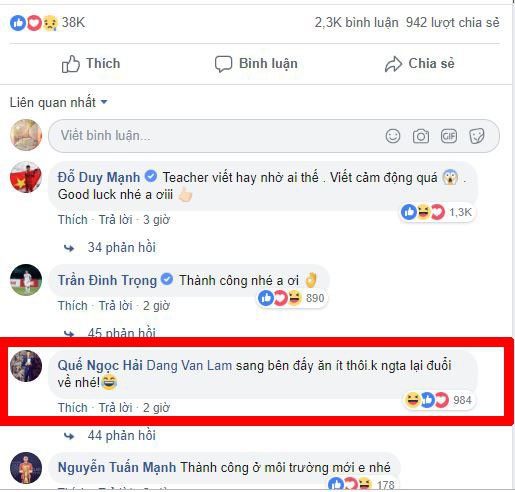Viewport: 515px width, 492px height.
Task: Open the 38K post reactions icons
Action: pyautogui.click(x=34, y=23)
